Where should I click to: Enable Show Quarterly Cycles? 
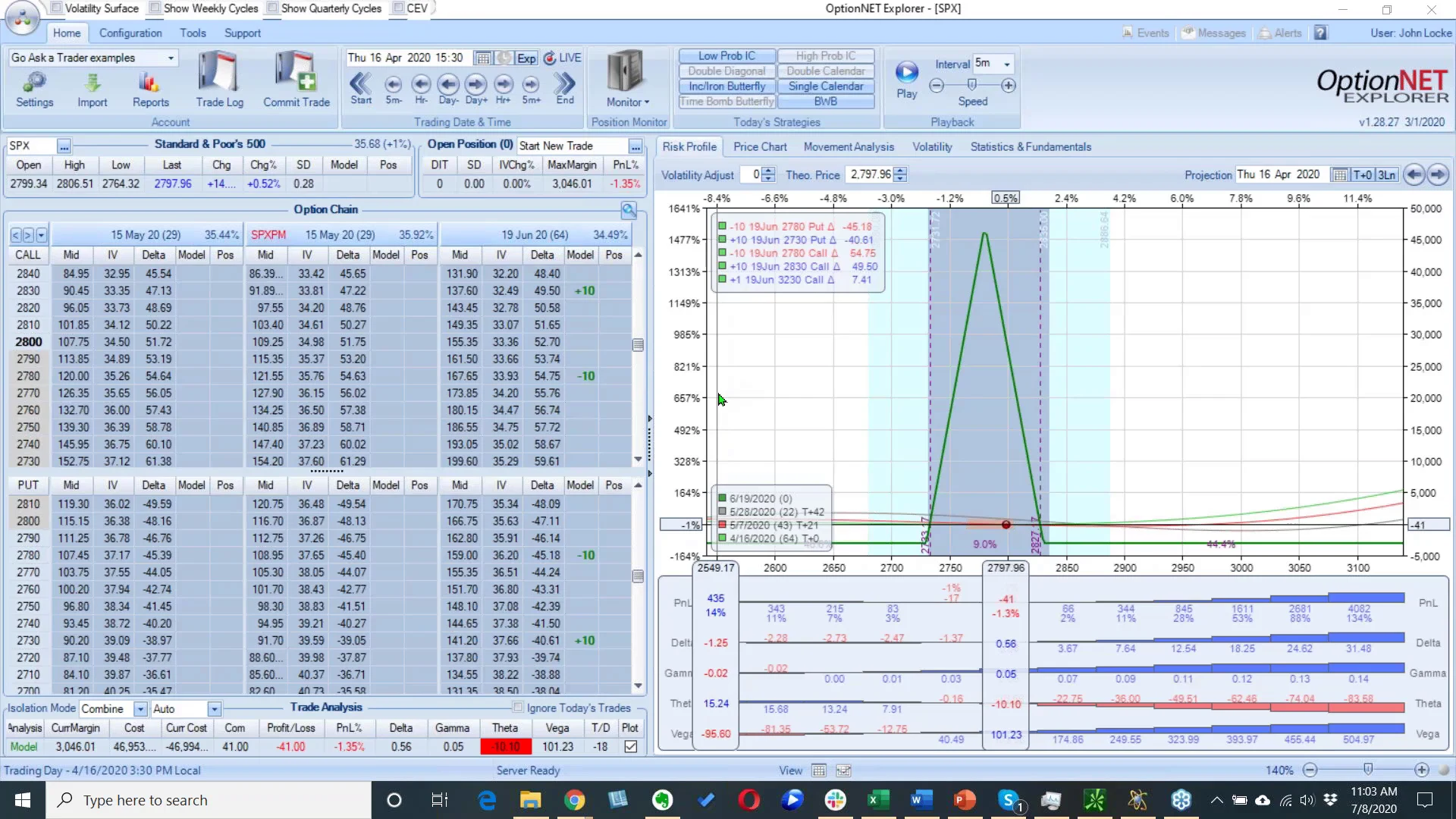272,8
